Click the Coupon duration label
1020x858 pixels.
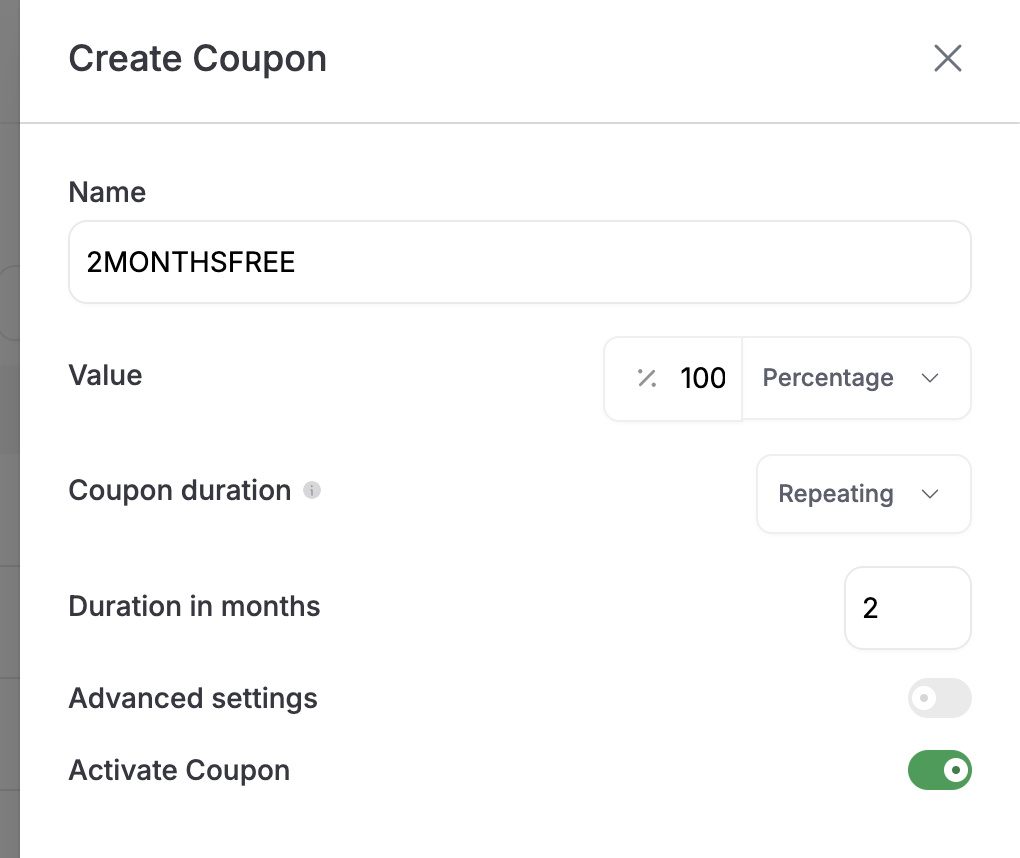point(180,490)
